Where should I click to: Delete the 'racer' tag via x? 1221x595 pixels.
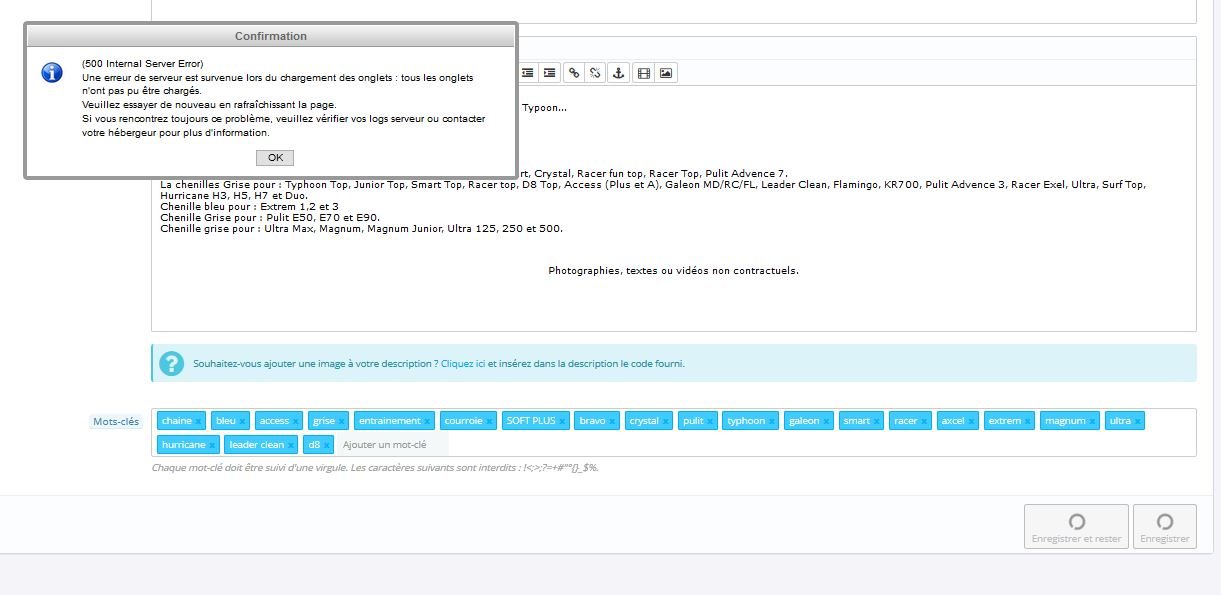[x=924, y=422]
